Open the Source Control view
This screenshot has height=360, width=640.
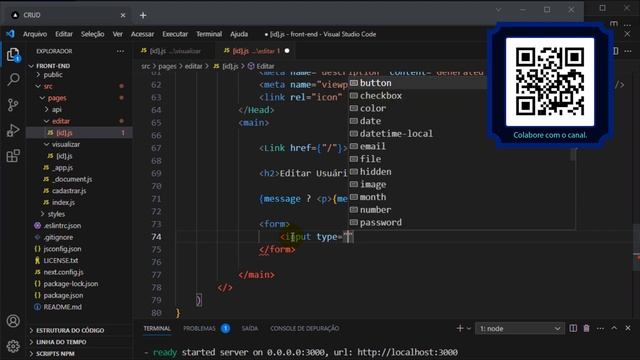pyautogui.click(x=13, y=105)
